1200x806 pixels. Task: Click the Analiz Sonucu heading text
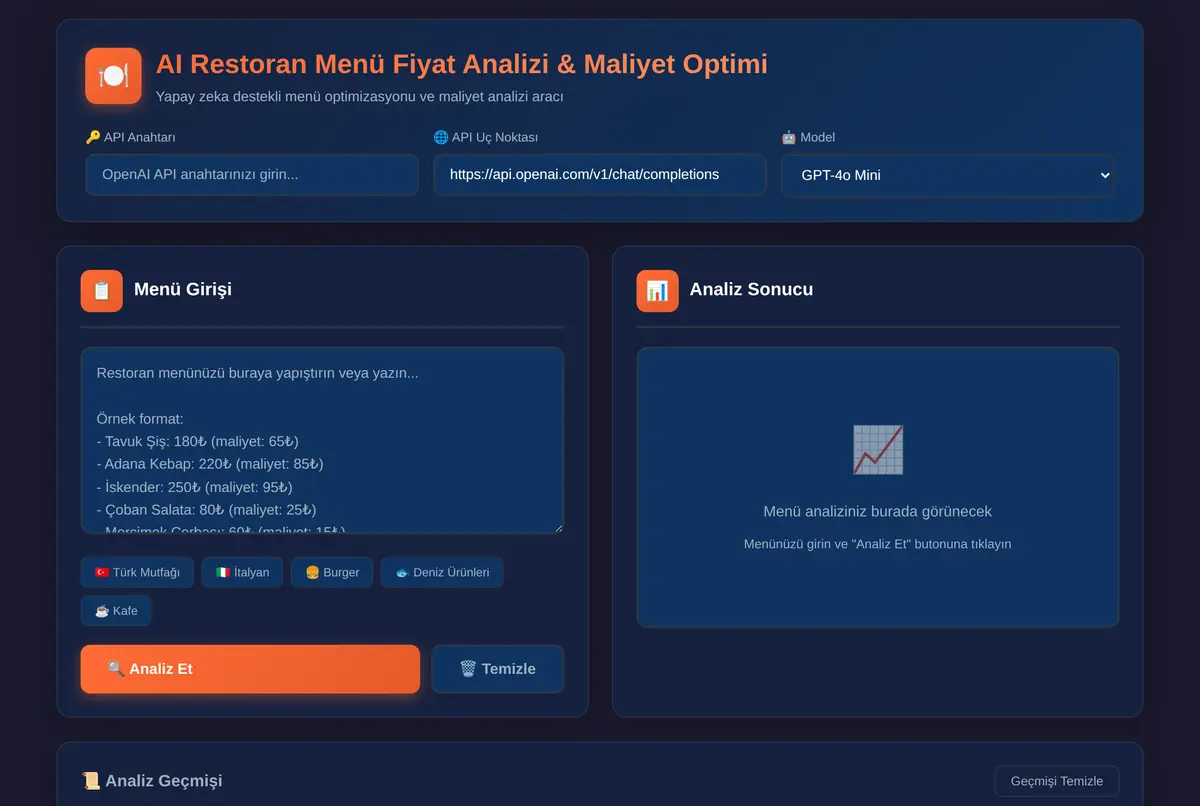[751, 290]
